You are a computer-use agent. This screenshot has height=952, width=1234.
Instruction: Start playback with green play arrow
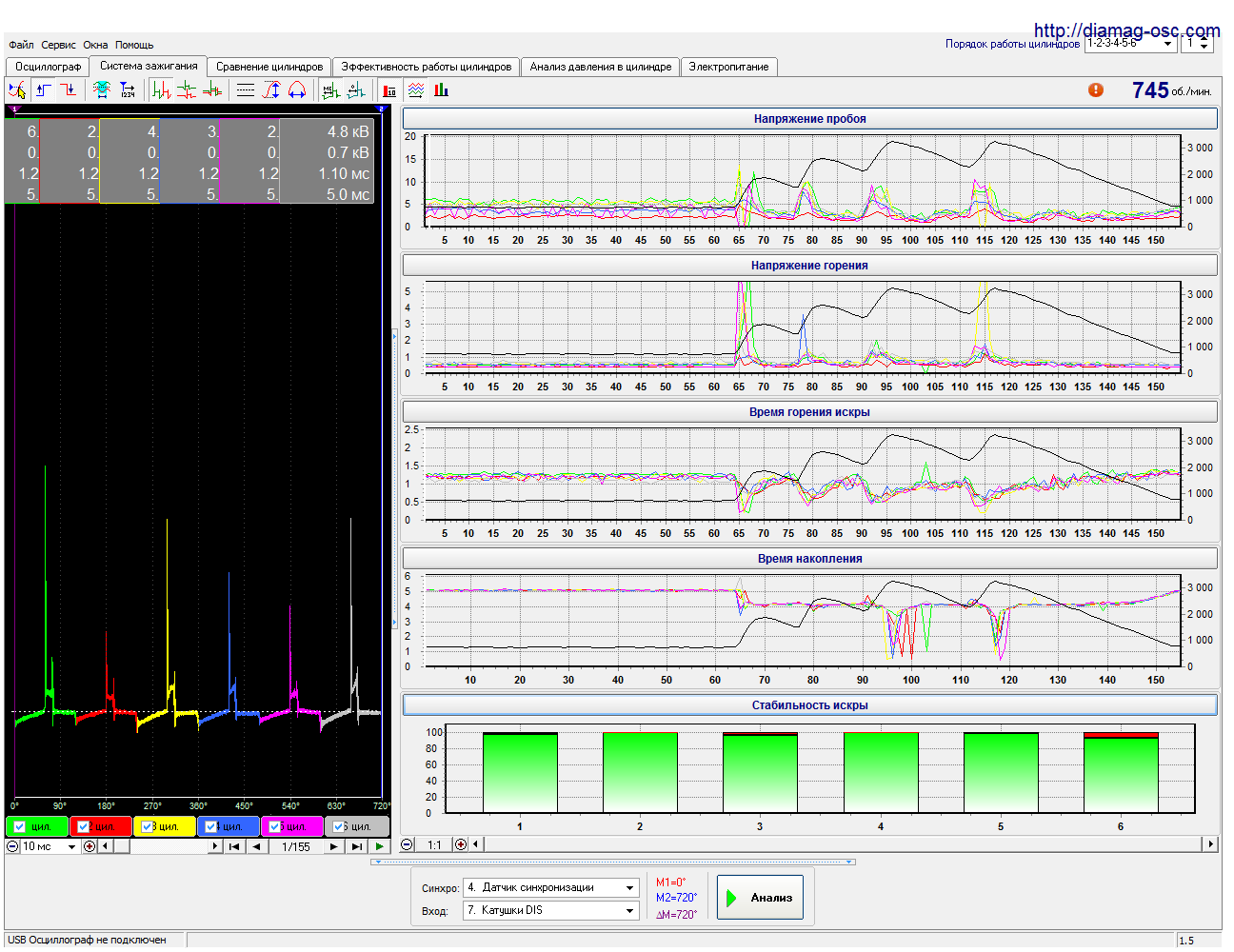point(380,846)
